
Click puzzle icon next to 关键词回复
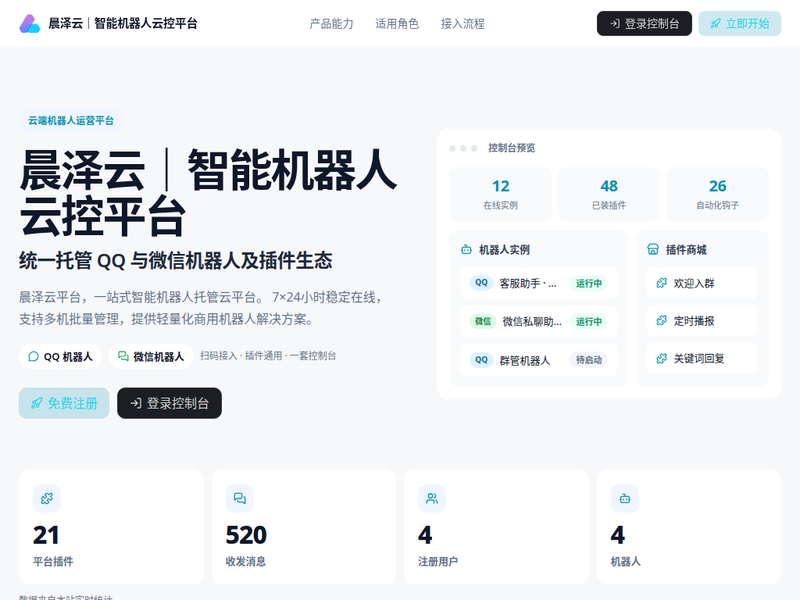point(662,359)
